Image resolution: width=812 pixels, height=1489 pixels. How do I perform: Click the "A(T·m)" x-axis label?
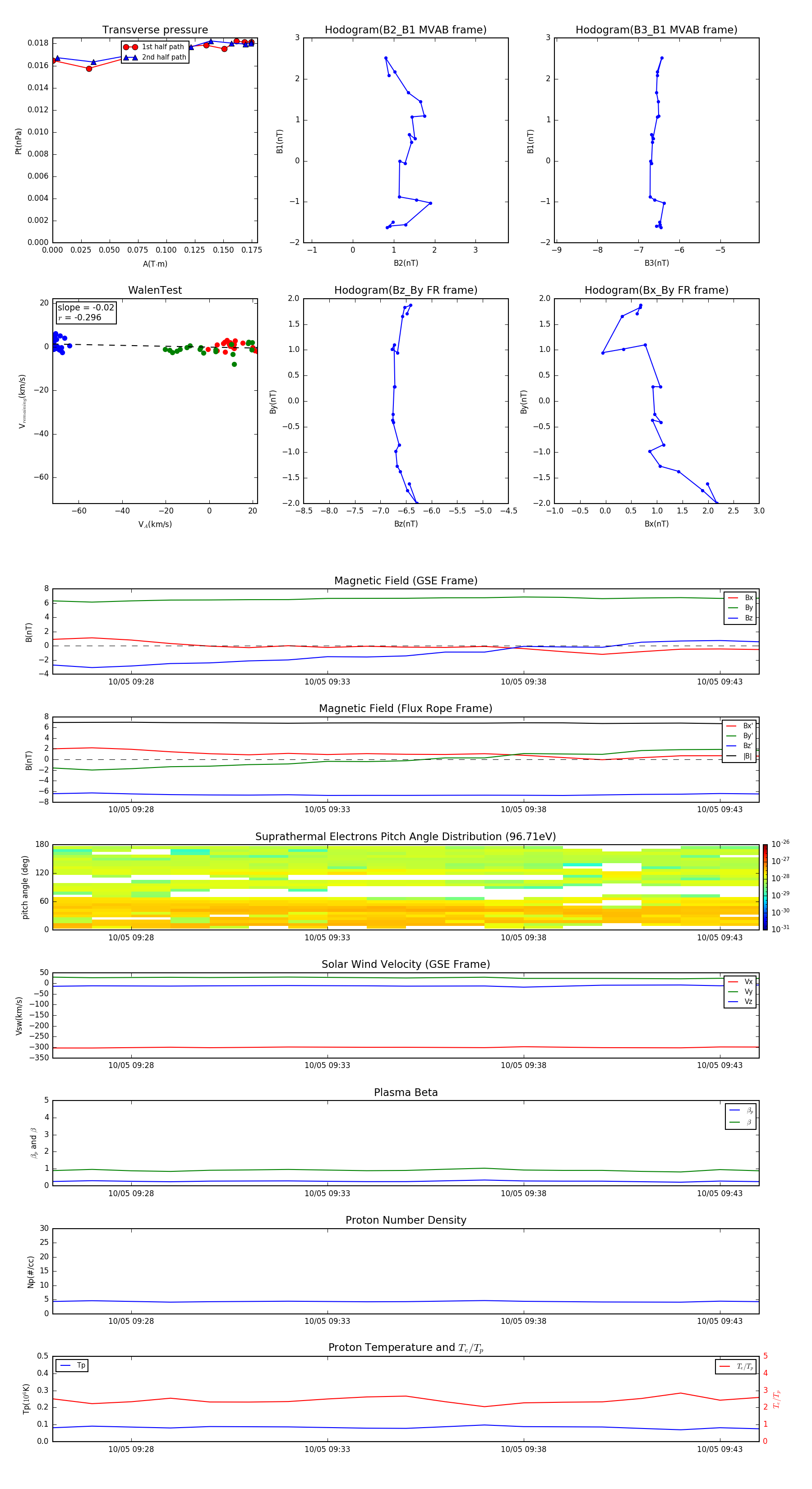155,264
